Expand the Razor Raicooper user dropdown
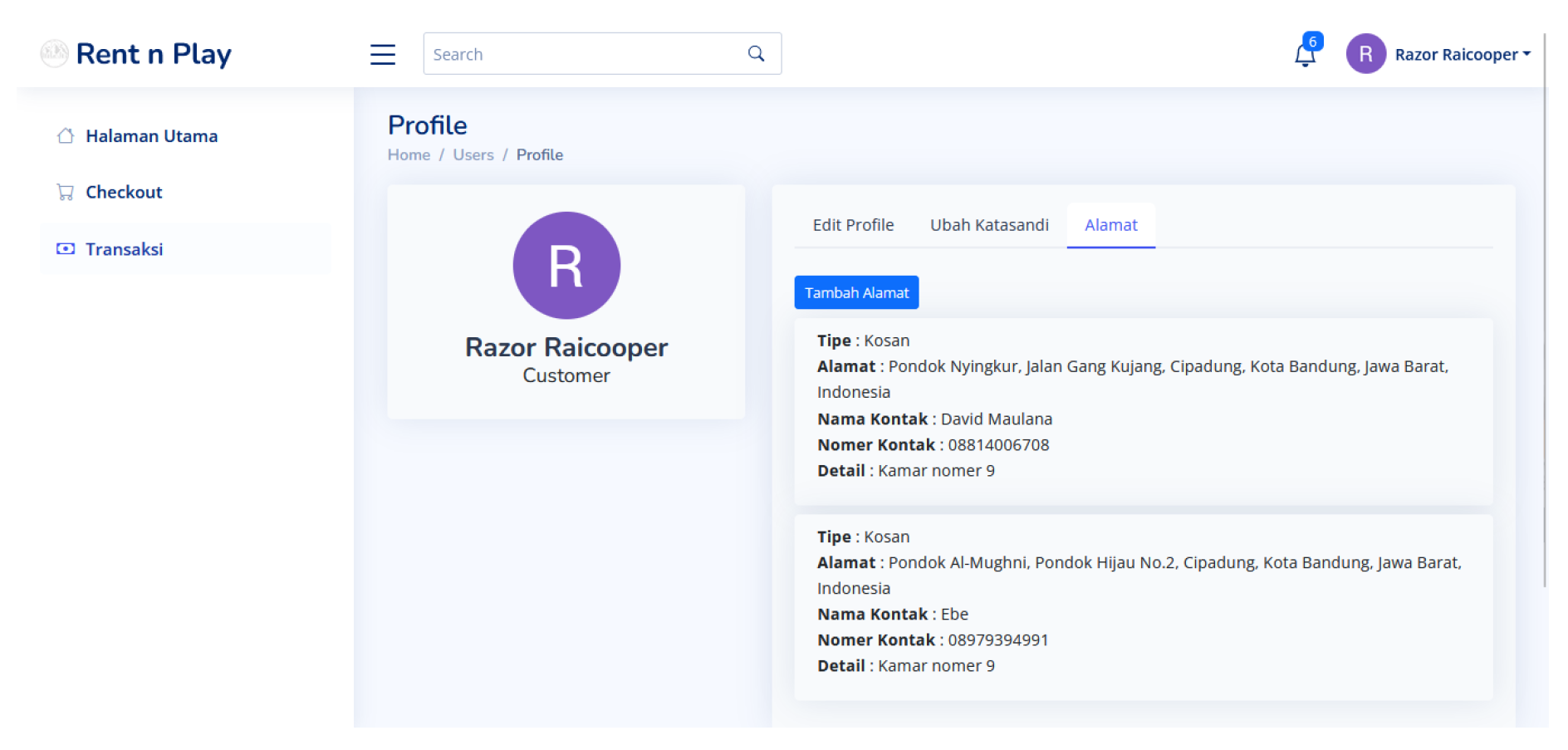This screenshot has height=750, width=1568. 1463,55
